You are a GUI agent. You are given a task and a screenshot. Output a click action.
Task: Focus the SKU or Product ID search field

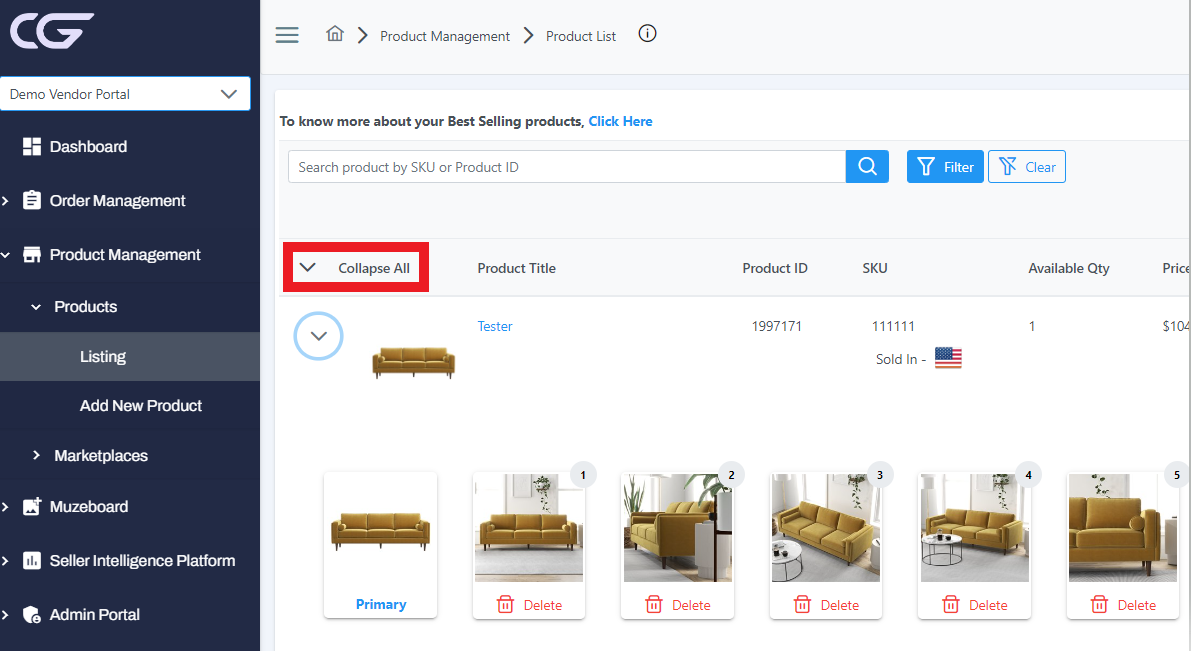(x=567, y=166)
